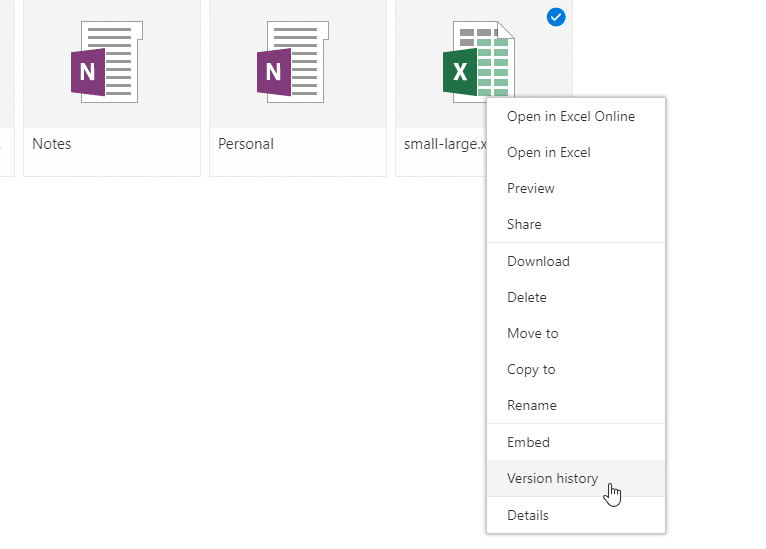The image size is (766, 549).
Task: Click the Notes file name label
Action: (52, 144)
